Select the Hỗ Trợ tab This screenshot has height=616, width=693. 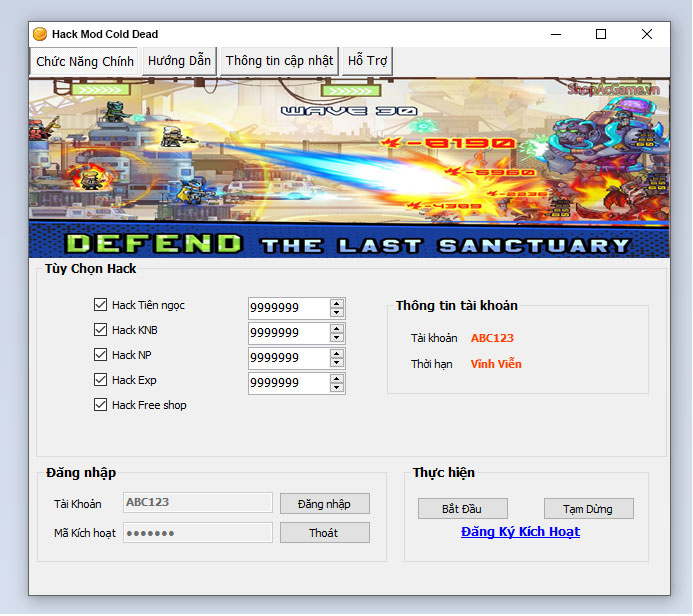coord(367,61)
